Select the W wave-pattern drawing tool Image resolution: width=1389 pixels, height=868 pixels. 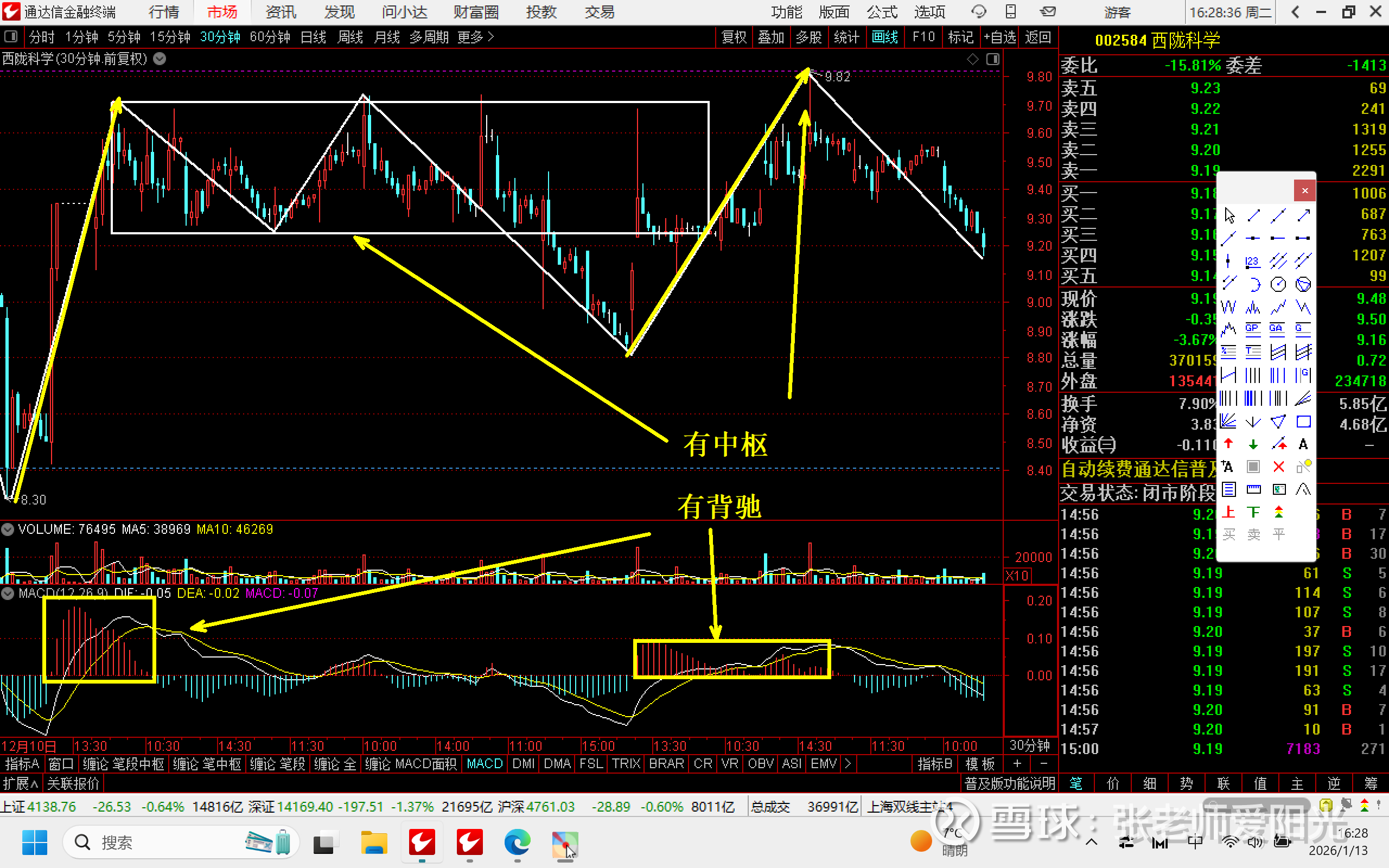[1228, 307]
